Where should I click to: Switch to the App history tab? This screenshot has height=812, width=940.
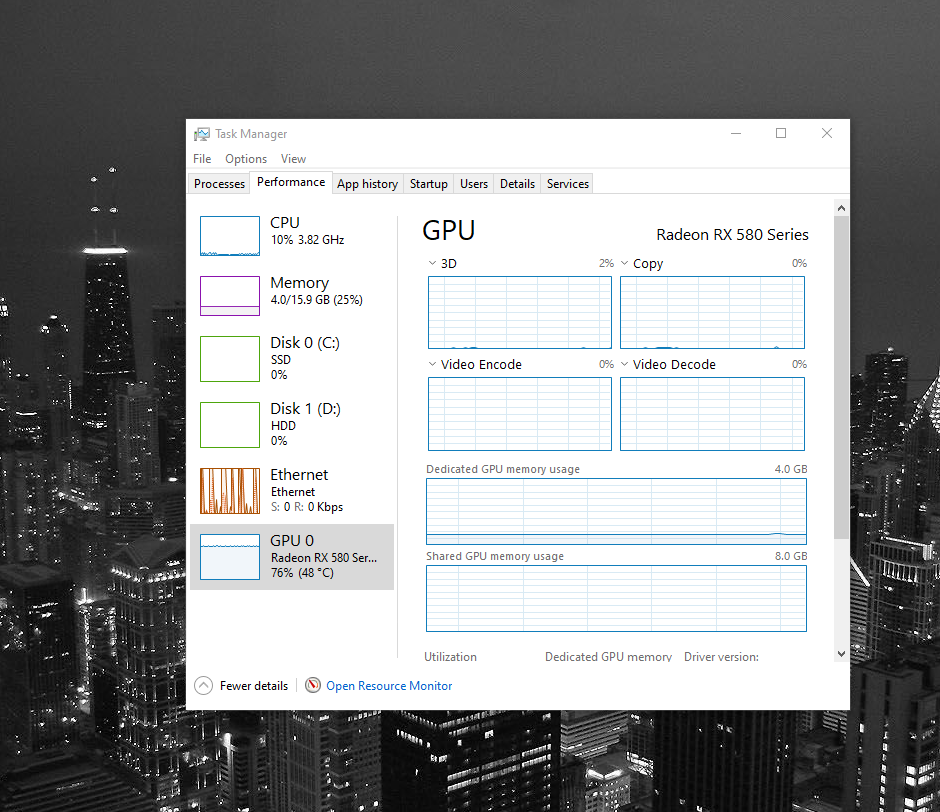pyautogui.click(x=367, y=184)
